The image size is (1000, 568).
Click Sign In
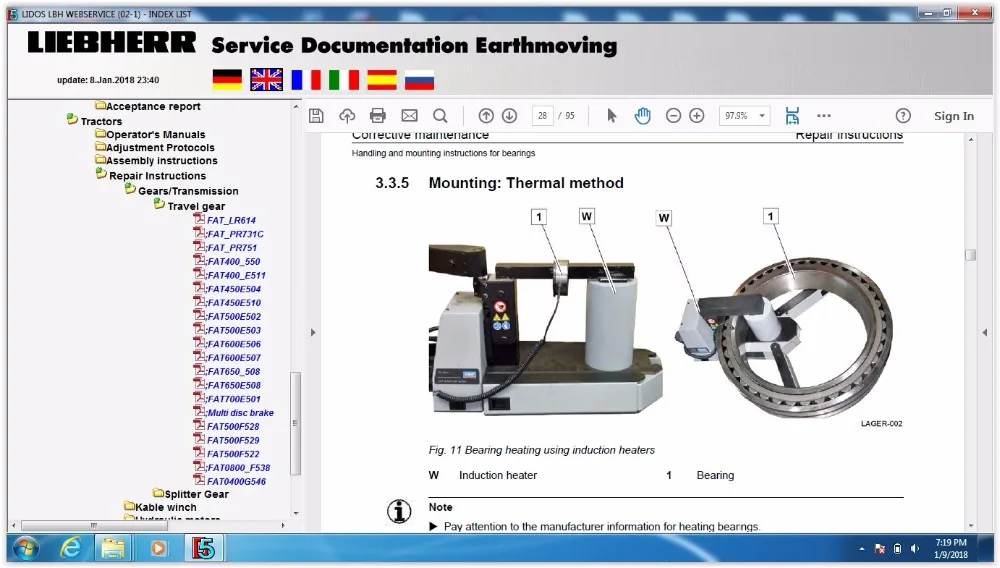(x=953, y=116)
